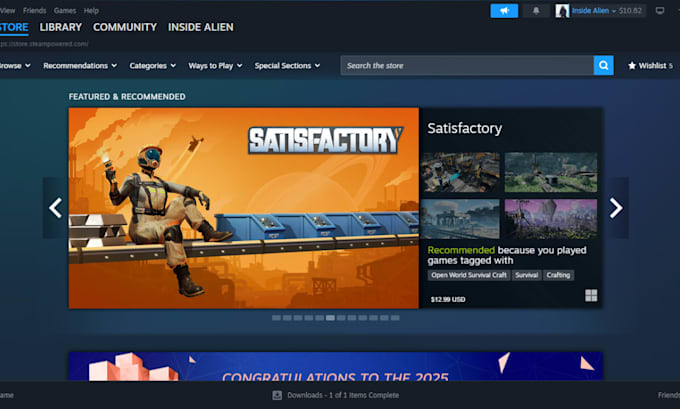Open the View menu

pyautogui.click(x=7, y=10)
